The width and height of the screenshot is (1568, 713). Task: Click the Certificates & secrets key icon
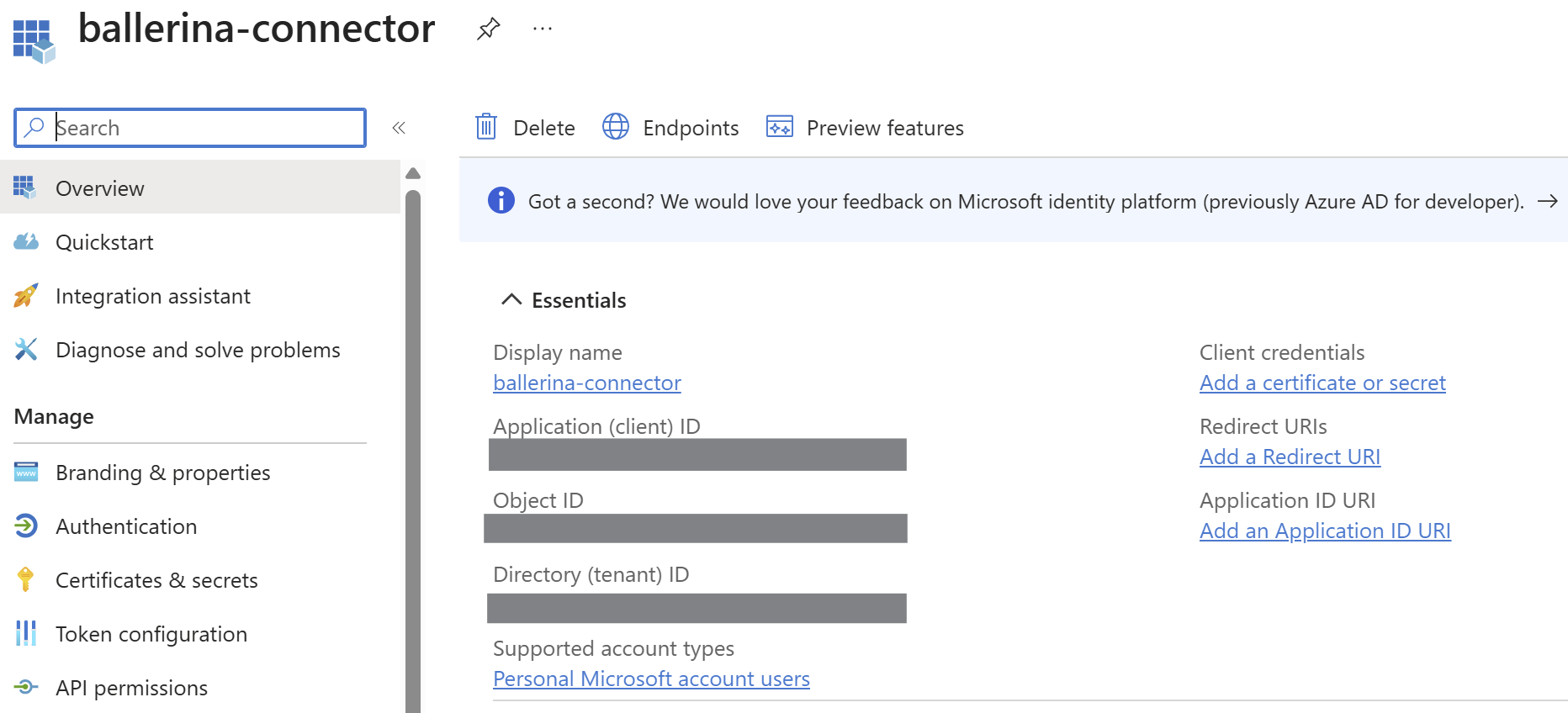pyautogui.click(x=25, y=579)
